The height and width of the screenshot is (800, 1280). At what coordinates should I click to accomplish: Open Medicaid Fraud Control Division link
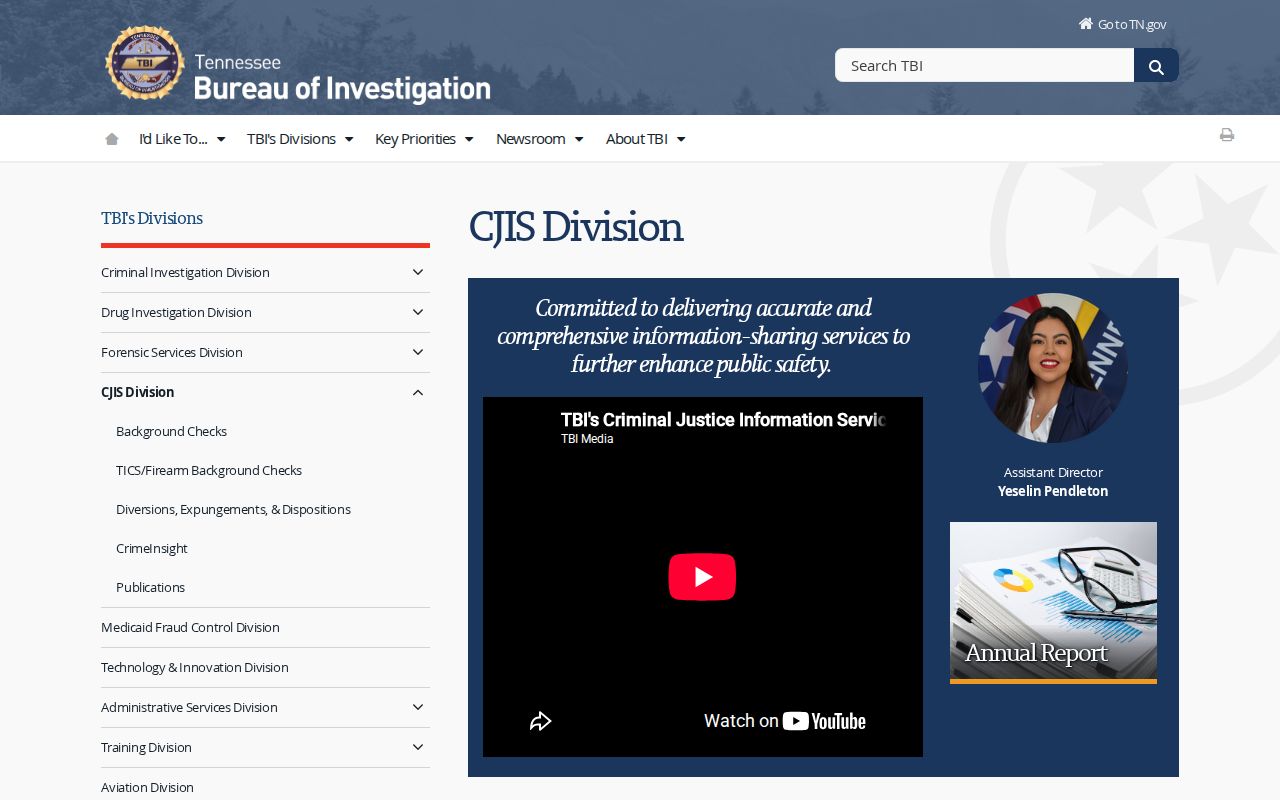click(190, 627)
